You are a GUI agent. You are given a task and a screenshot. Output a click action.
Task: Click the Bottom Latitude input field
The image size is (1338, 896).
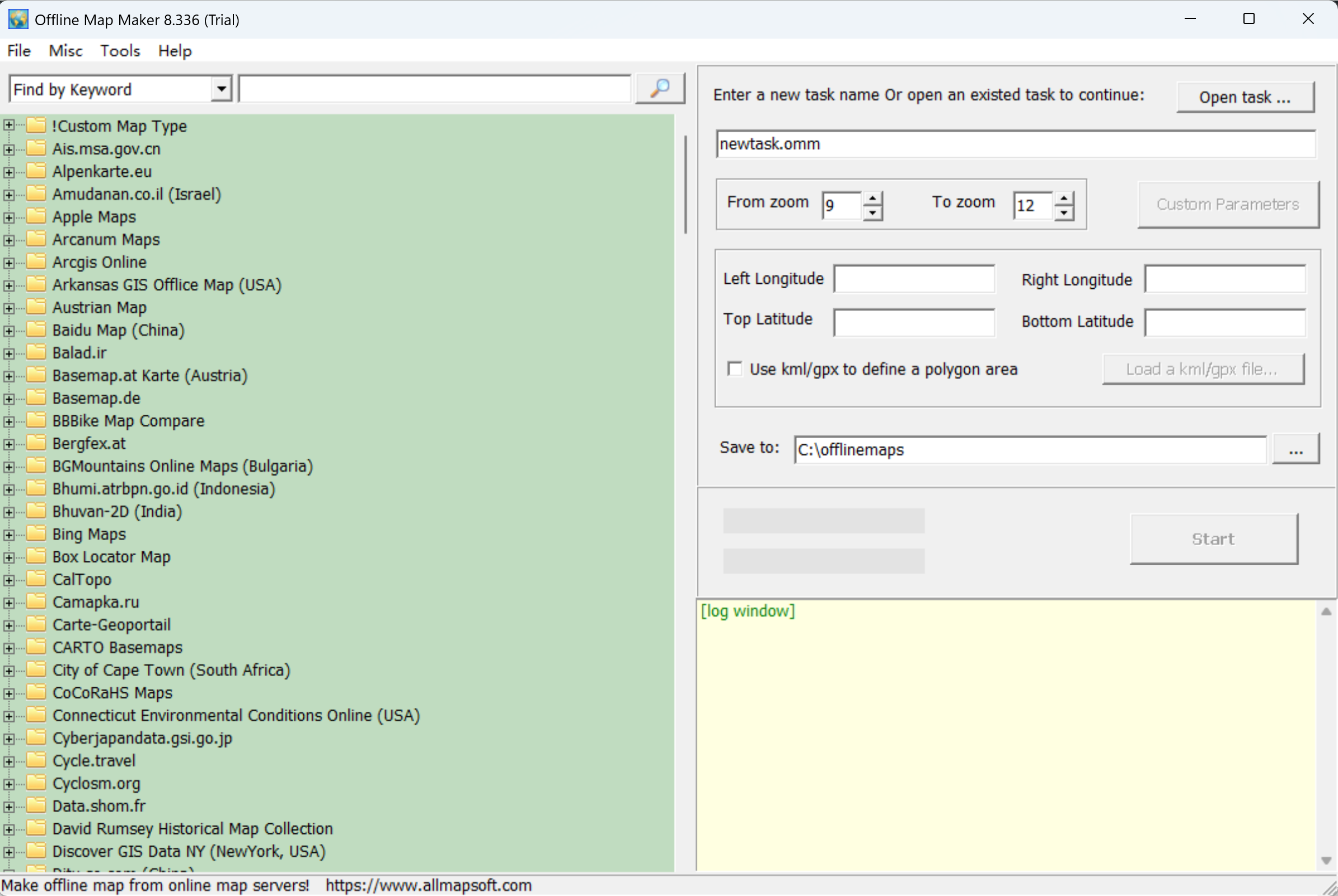click(1226, 323)
